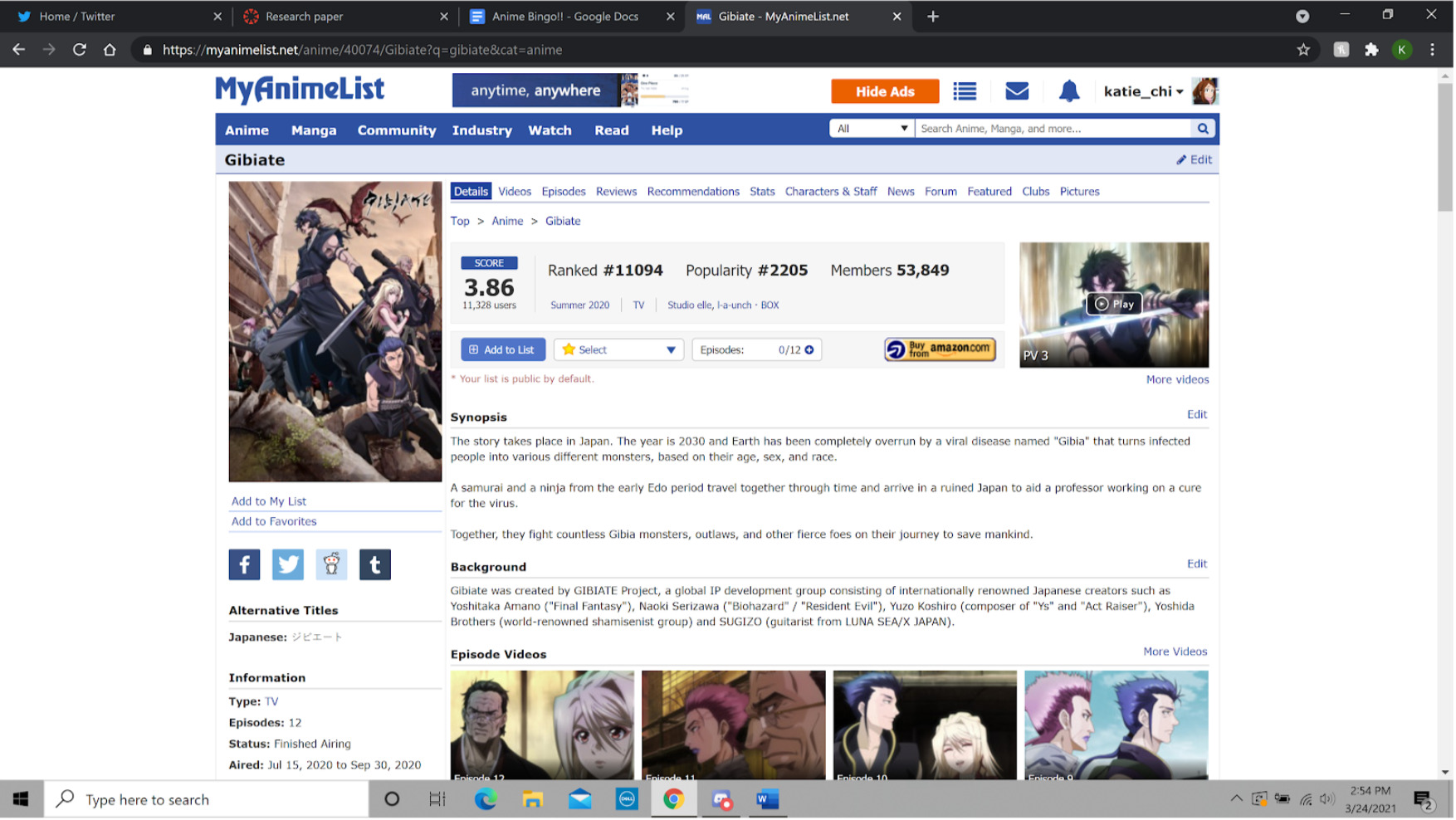
Task: Open the messages envelope icon
Action: (x=1019, y=91)
